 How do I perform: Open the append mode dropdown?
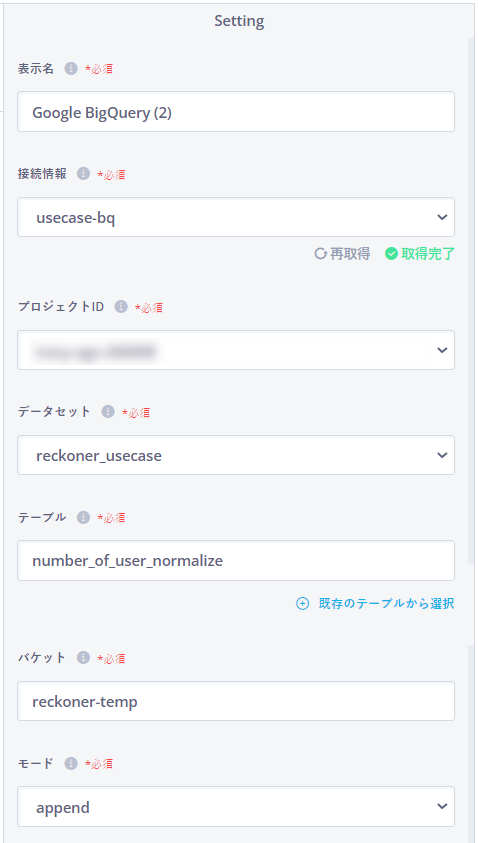236,806
